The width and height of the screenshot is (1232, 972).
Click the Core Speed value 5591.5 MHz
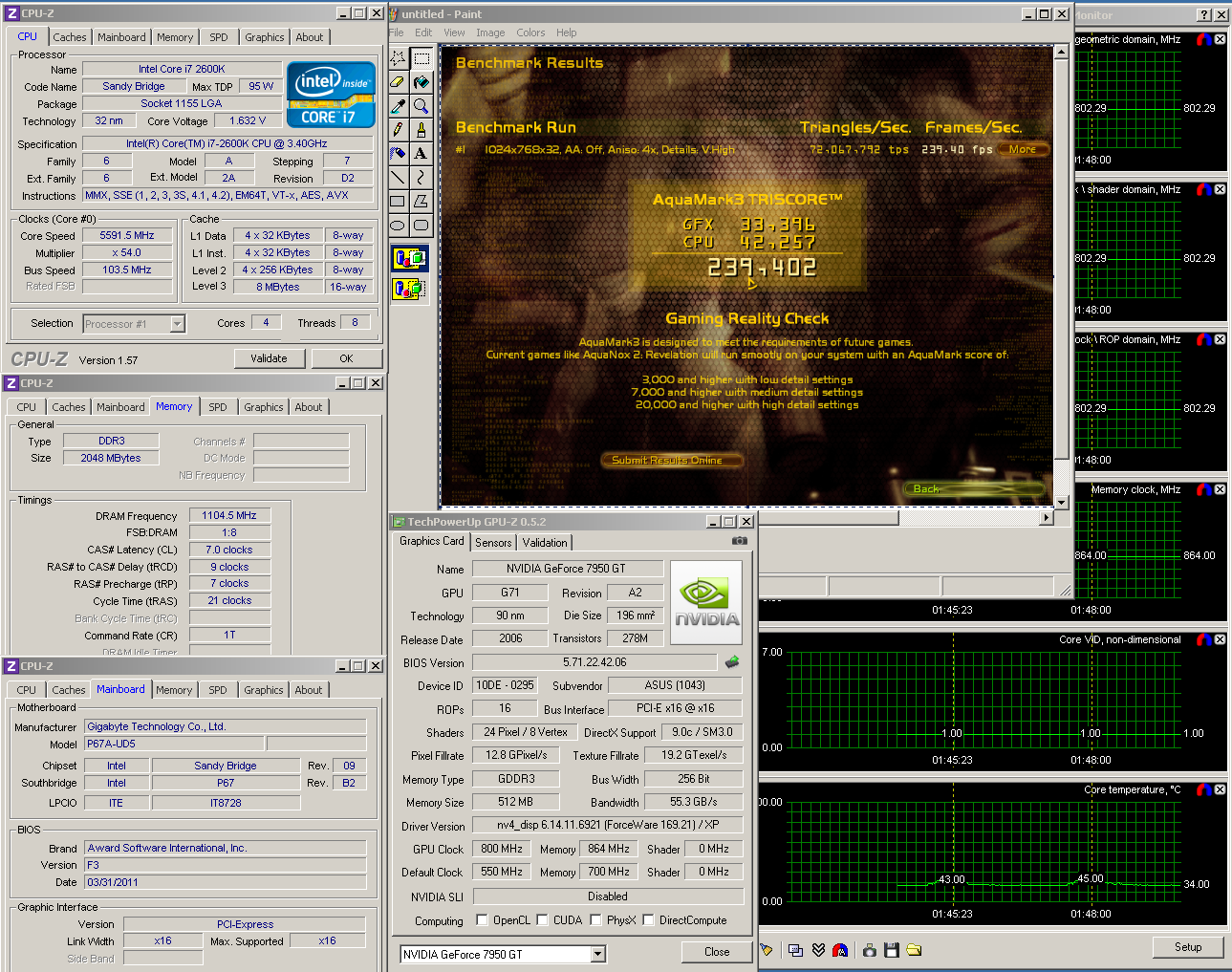coord(127,235)
